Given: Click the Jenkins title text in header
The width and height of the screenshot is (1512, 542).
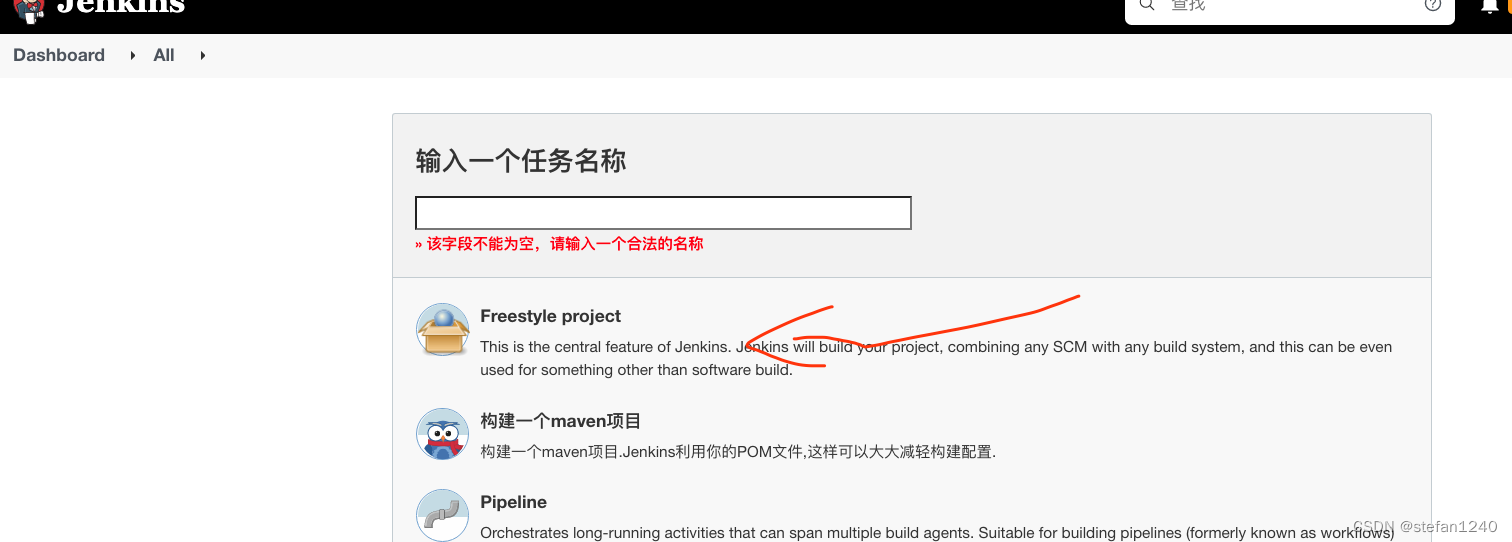Looking at the screenshot, I should pyautogui.click(x=121, y=6).
